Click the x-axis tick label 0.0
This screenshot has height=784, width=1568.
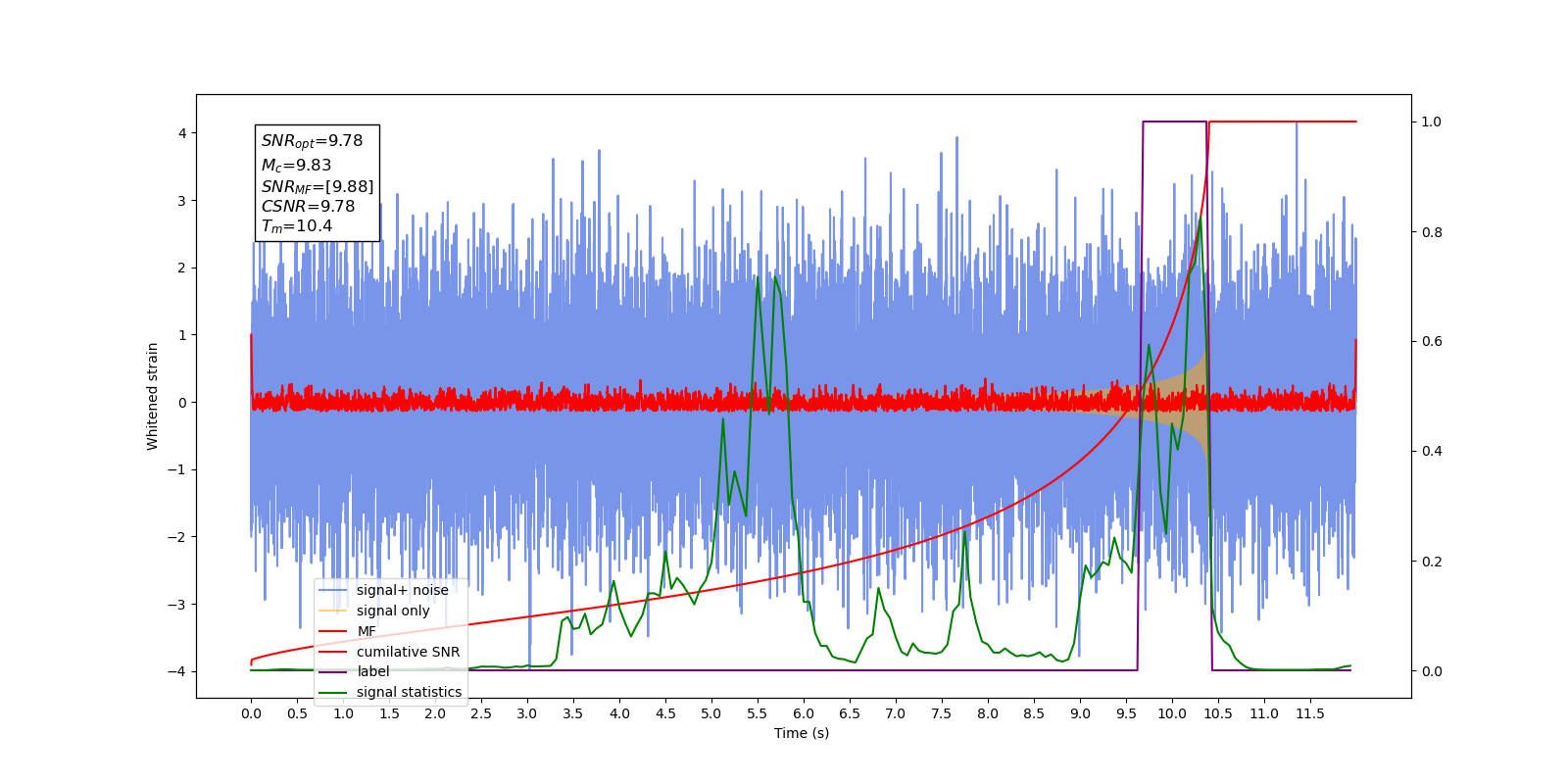click(251, 713)
